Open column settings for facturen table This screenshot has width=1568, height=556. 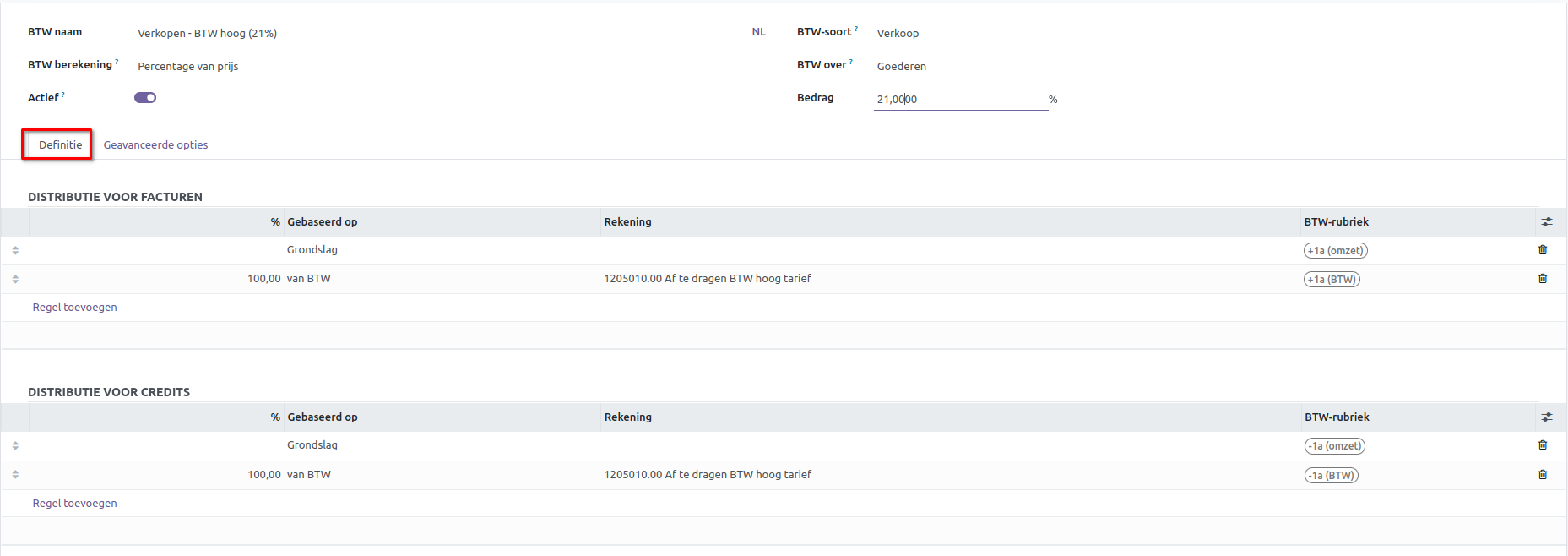(1546, 222)
